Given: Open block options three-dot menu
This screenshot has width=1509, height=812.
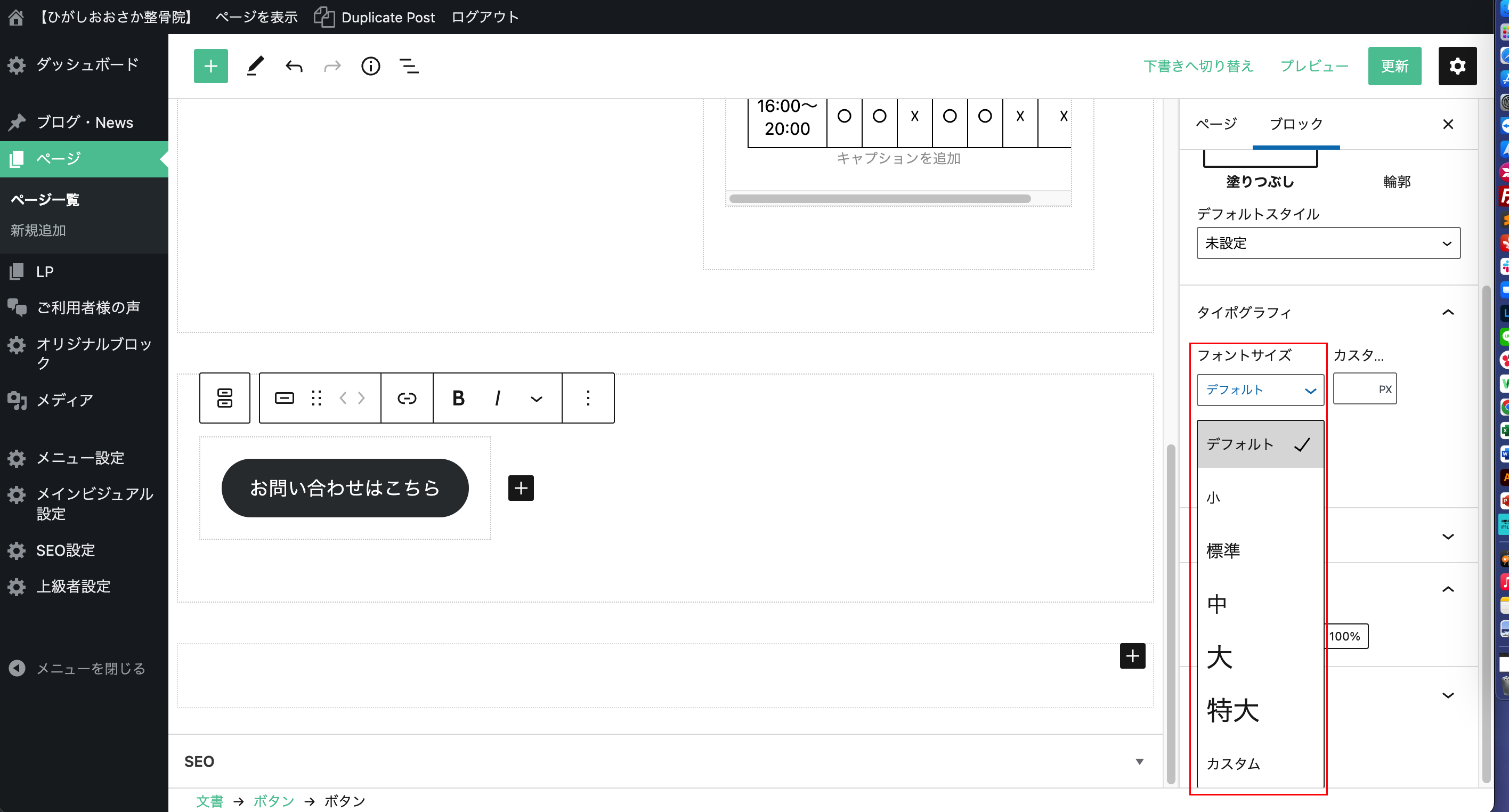Looking at the screenshot, I should coord(588,399).
